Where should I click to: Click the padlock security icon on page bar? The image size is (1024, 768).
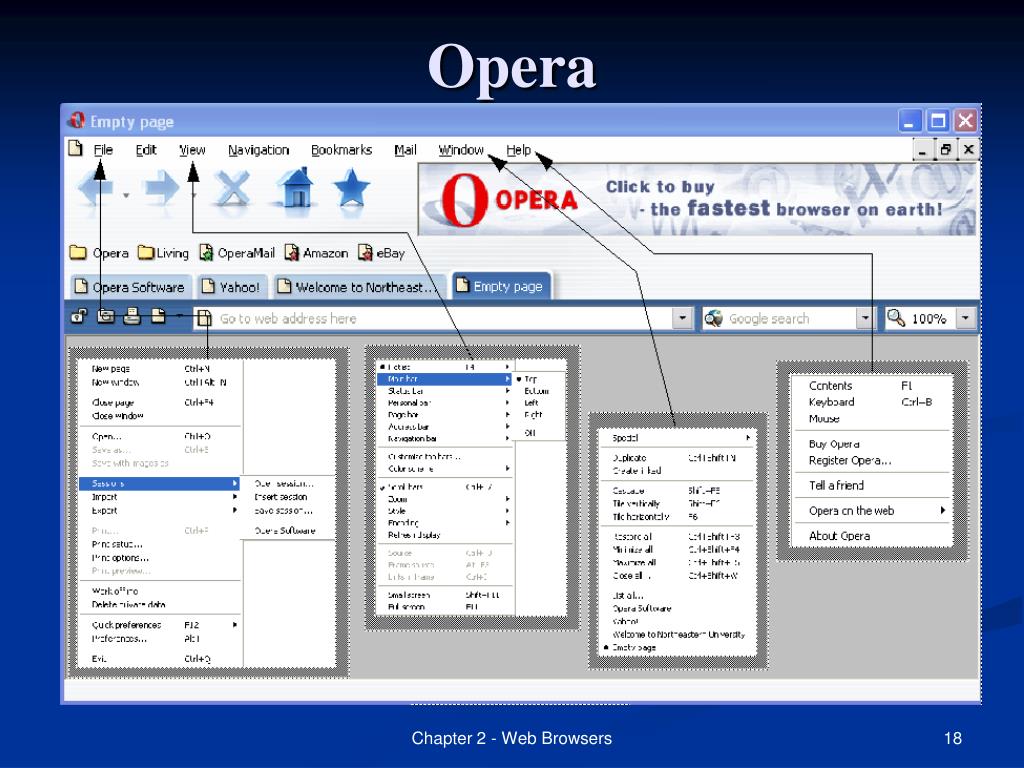(79, 317)
